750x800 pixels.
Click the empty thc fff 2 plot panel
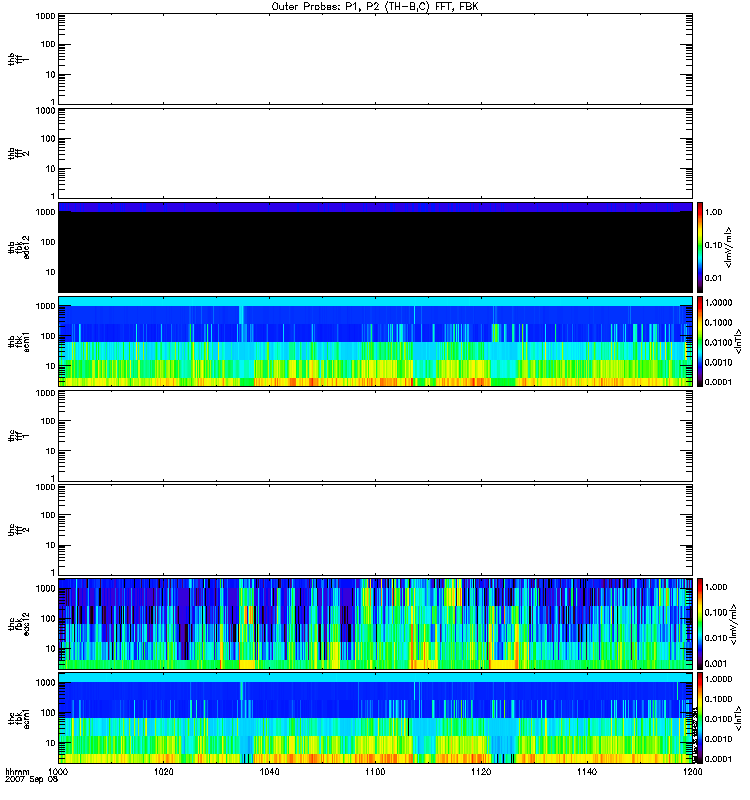[375, 530]
